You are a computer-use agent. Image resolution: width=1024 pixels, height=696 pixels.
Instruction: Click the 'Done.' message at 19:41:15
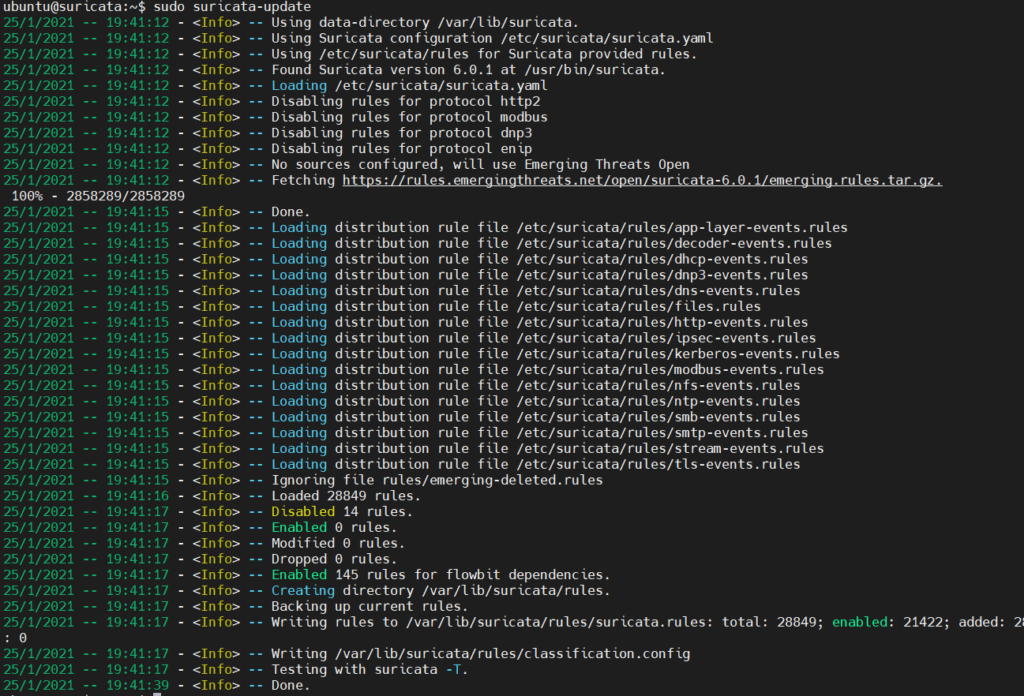point(291,212)
